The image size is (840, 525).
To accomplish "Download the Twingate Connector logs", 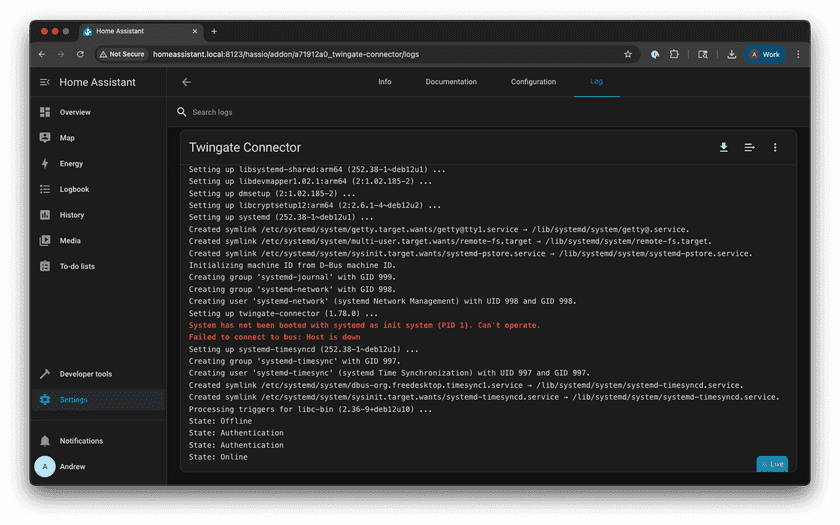I will click(724, 148).
